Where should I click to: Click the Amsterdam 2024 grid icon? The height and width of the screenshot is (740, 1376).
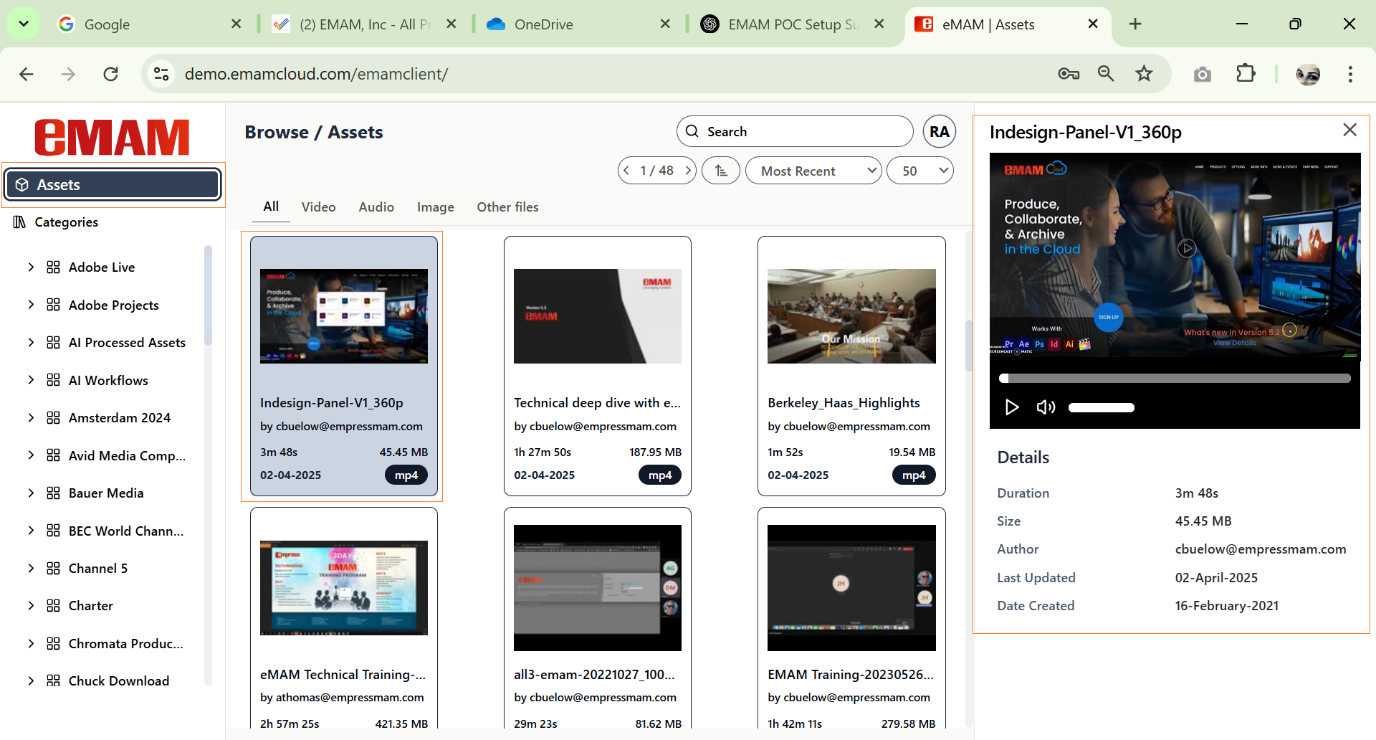click(54, 418)
